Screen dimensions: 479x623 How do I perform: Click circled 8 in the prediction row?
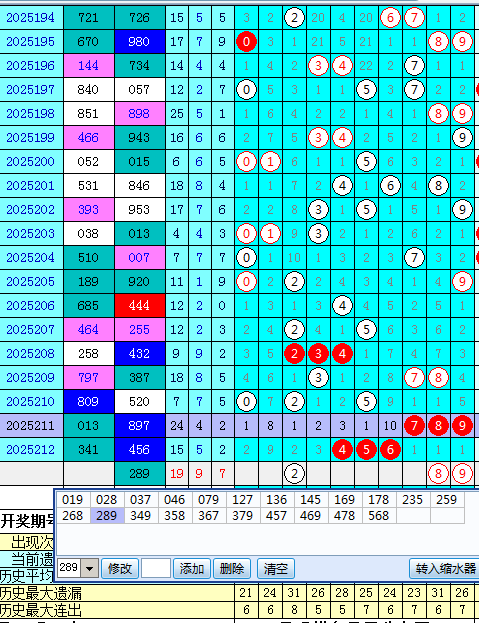(438, 473)
